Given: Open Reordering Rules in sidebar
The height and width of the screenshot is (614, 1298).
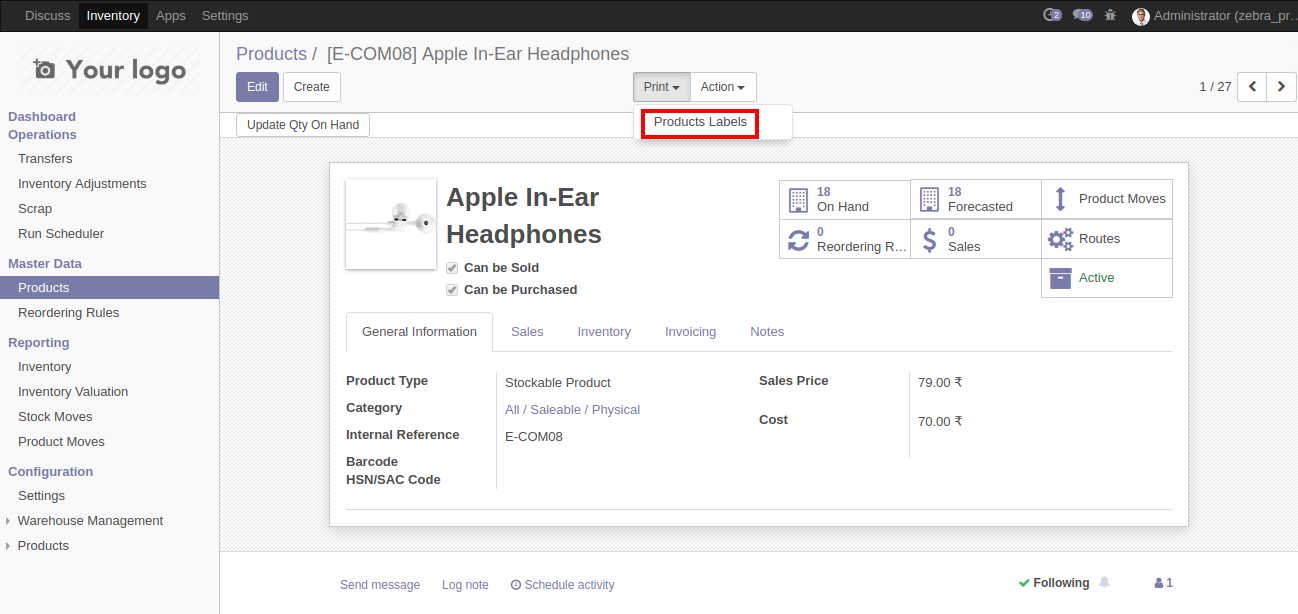Looking at the screenshot, I should click(x=68, y=313).
